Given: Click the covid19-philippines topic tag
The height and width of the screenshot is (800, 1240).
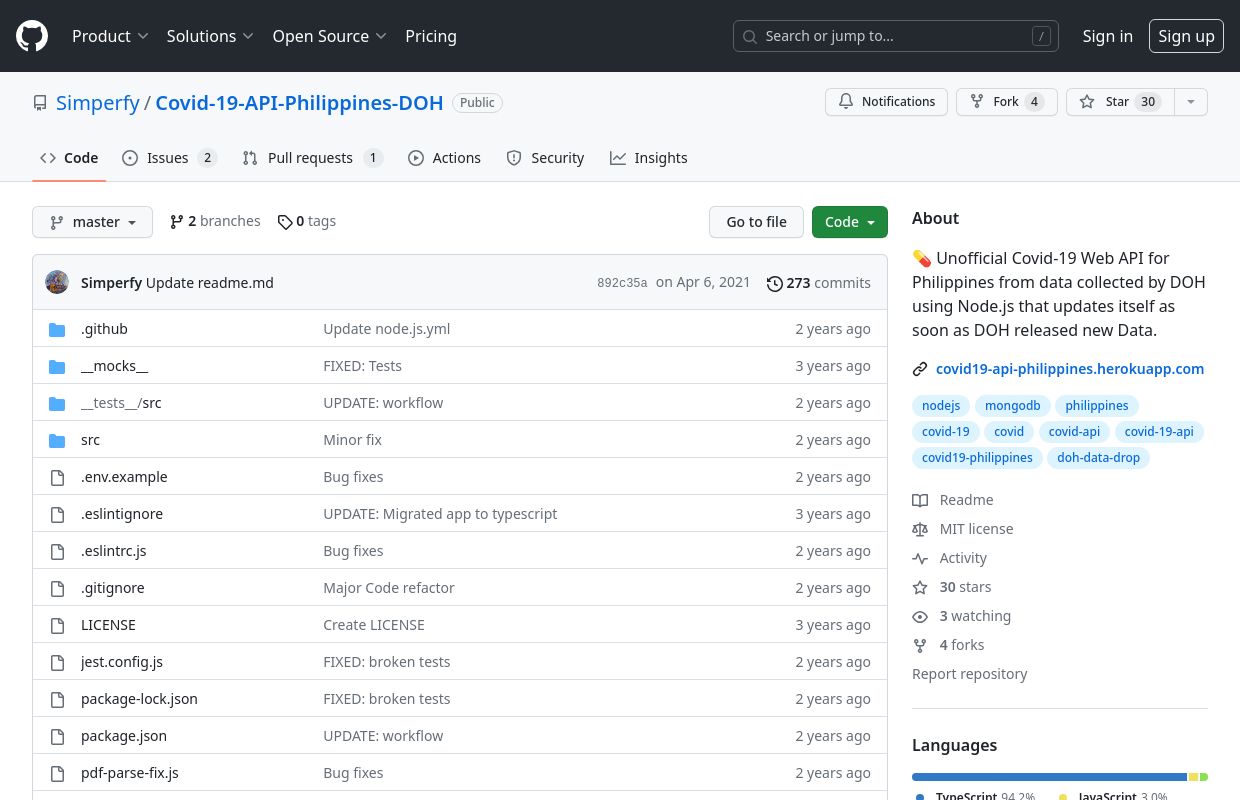Looking at the screenshot, I should (977, 458).
